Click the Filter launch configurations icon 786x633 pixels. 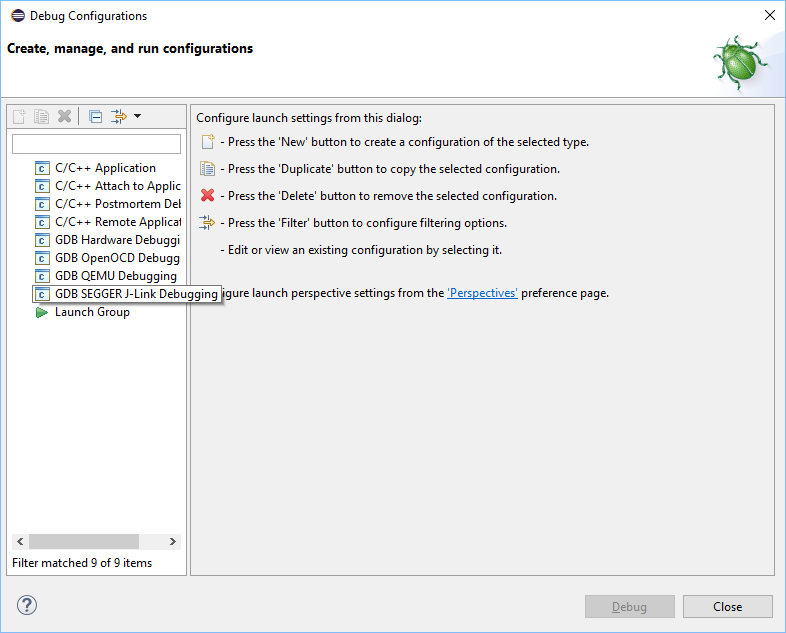pos(119,117)
